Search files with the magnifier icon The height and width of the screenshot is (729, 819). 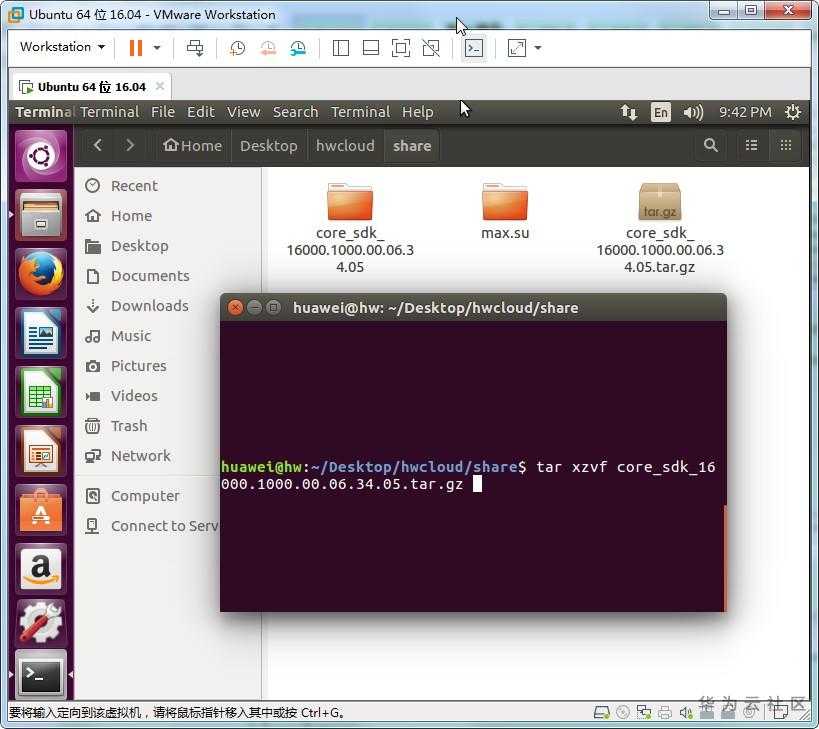point(710,145)
